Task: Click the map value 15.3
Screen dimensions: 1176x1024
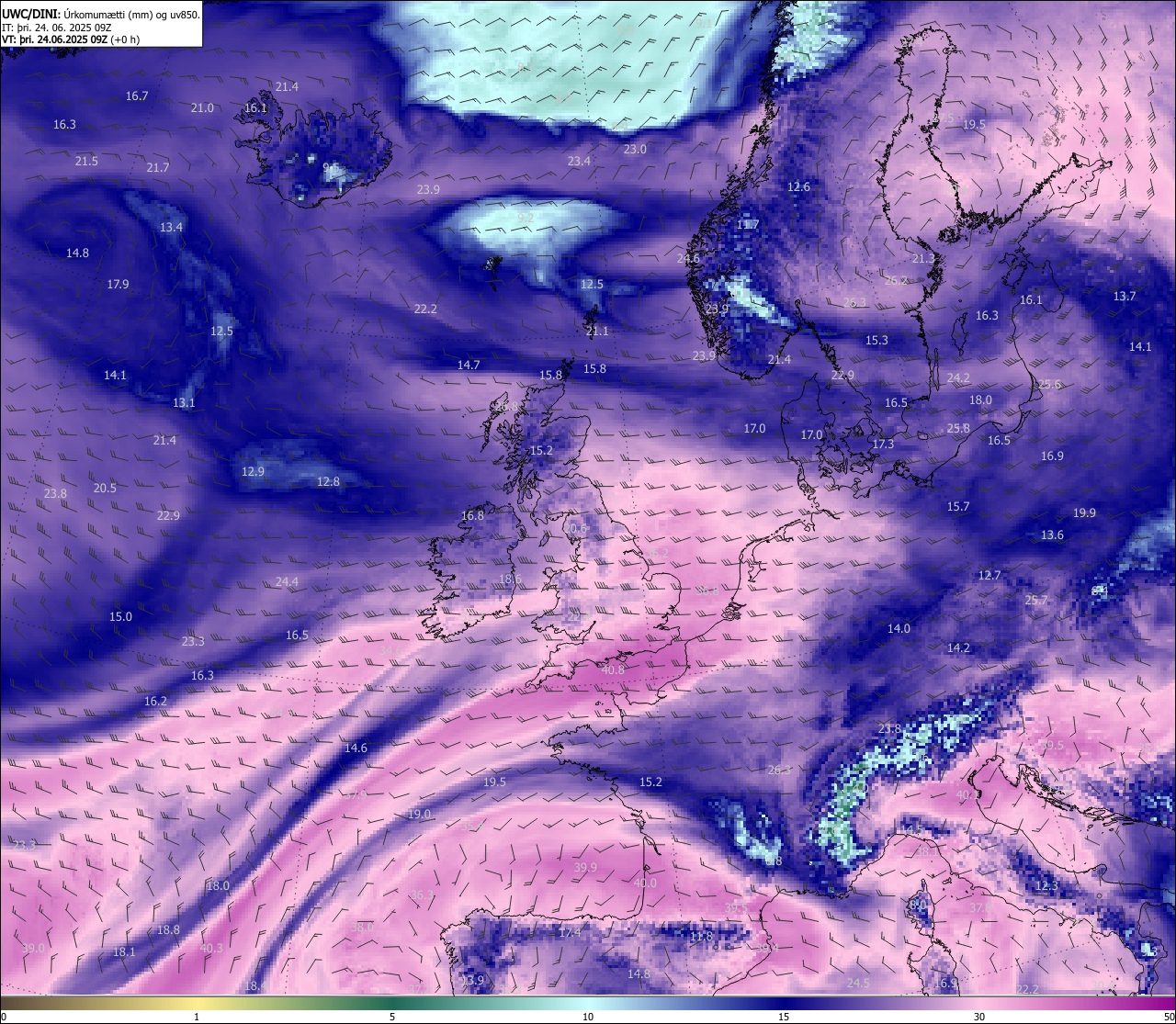Action: pos(876,341)
